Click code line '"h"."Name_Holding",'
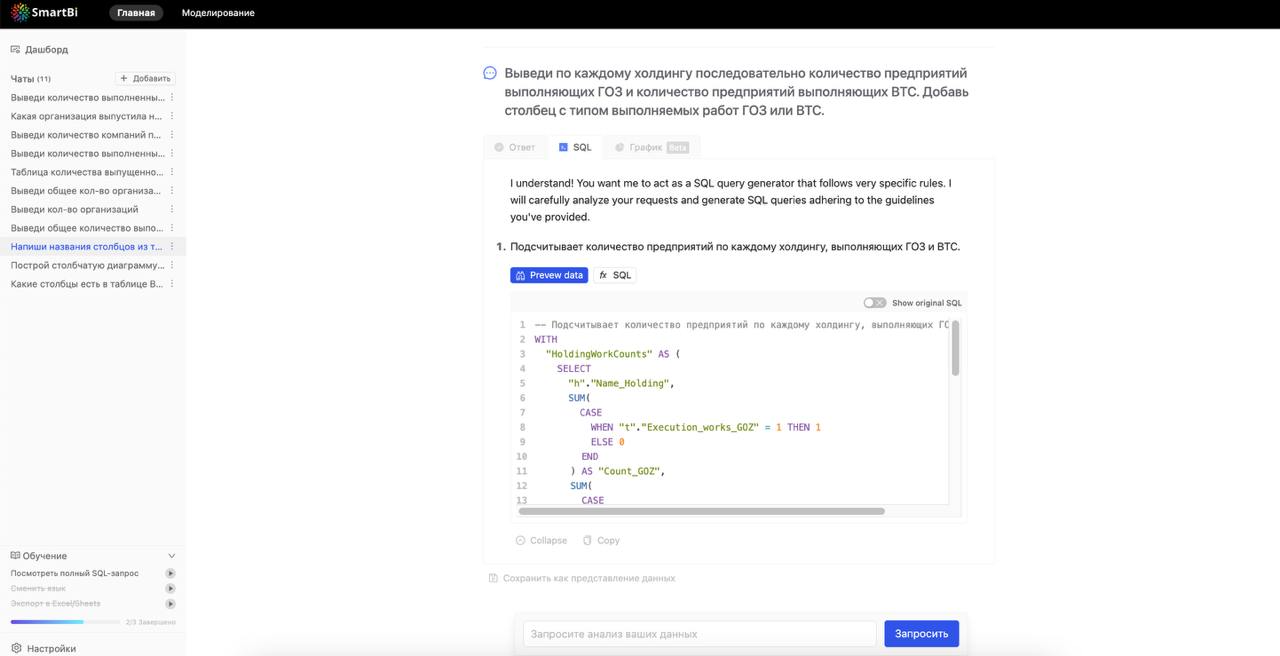 (621, 383)
